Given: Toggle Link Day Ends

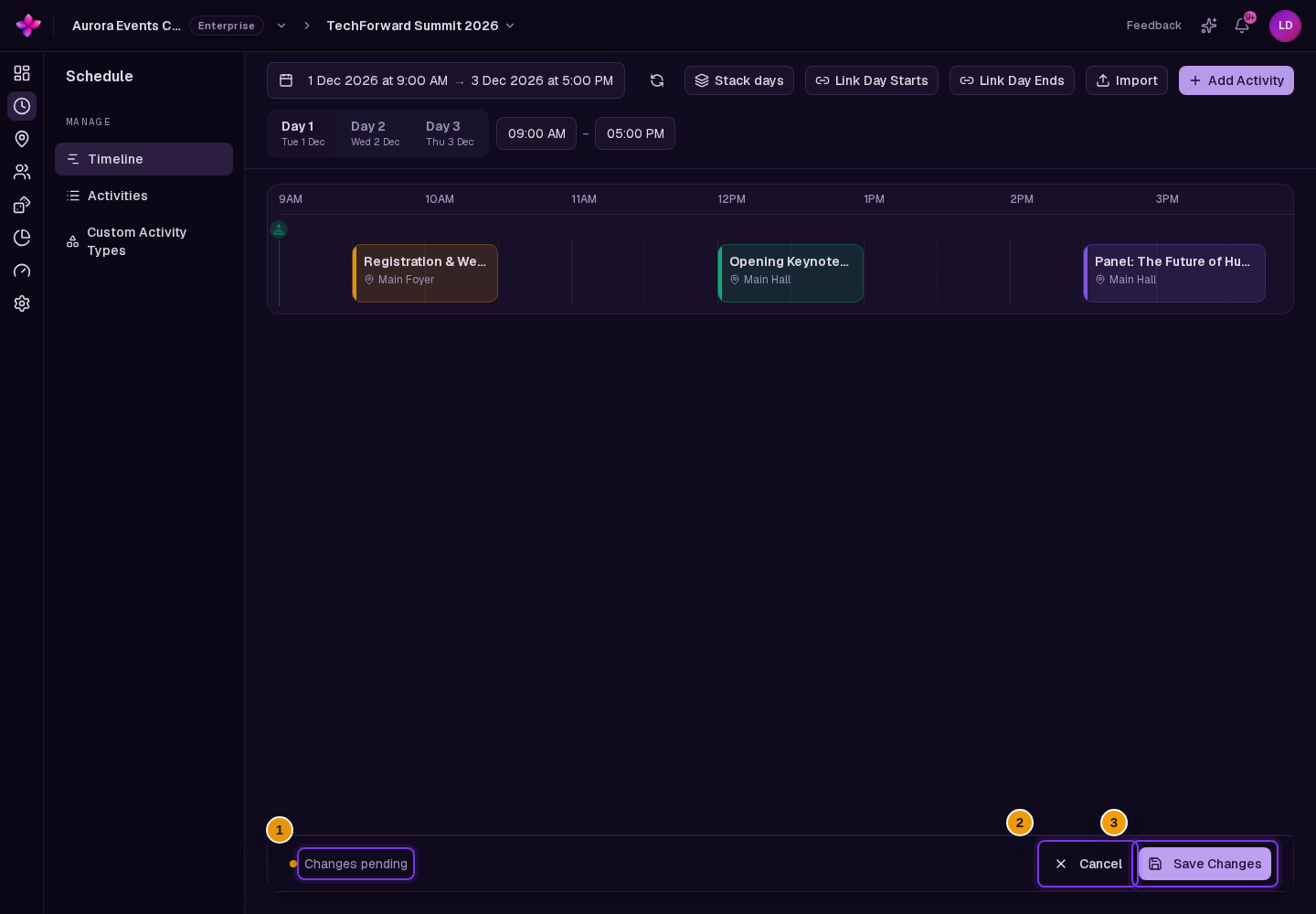Looking at the screenshot, I should point(1012,80).
